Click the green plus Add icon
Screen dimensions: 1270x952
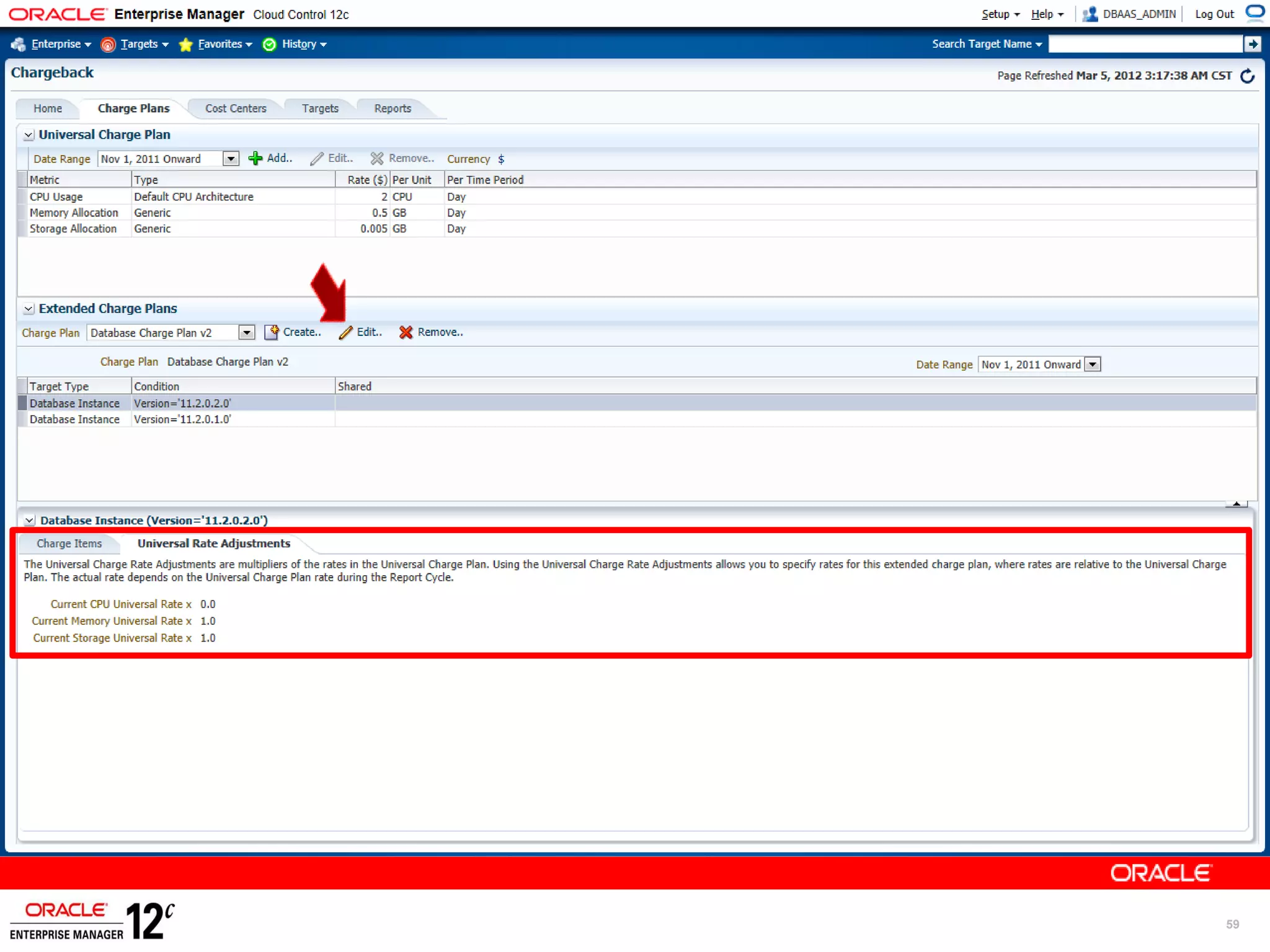(x=255, y=159)
